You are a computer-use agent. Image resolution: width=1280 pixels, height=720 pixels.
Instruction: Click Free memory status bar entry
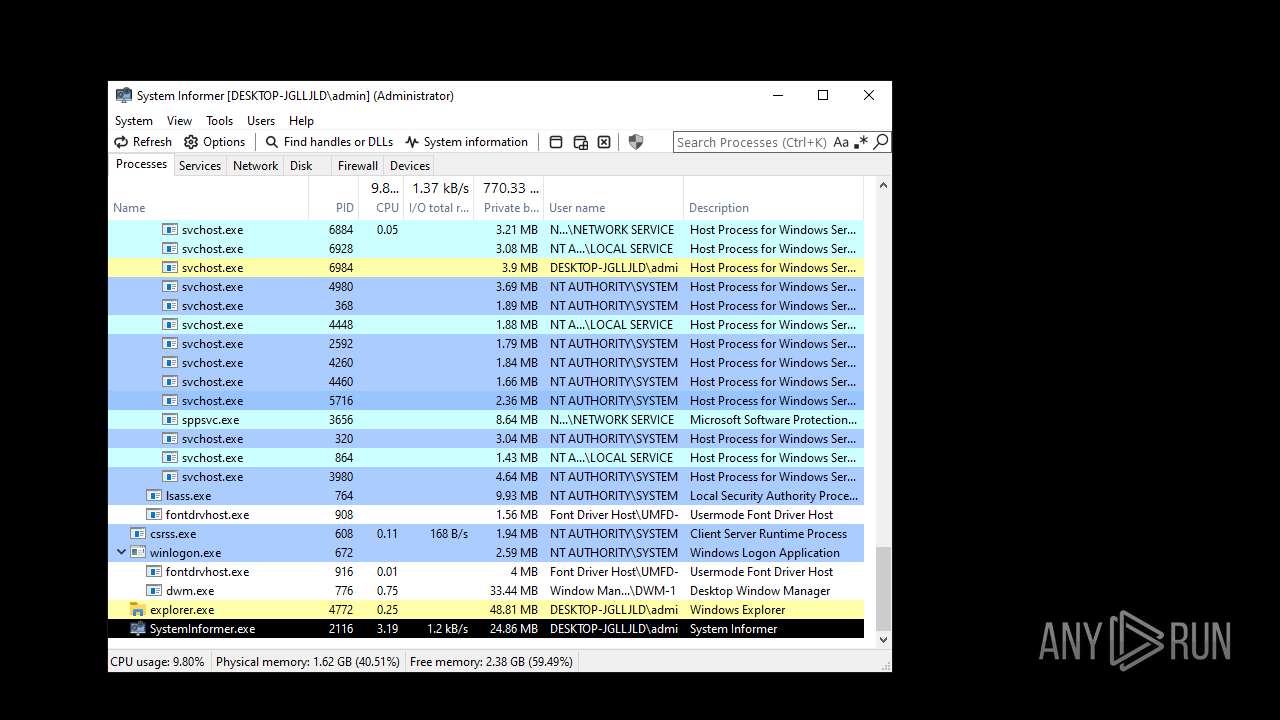pyautogui.click(x=491, y=662)
